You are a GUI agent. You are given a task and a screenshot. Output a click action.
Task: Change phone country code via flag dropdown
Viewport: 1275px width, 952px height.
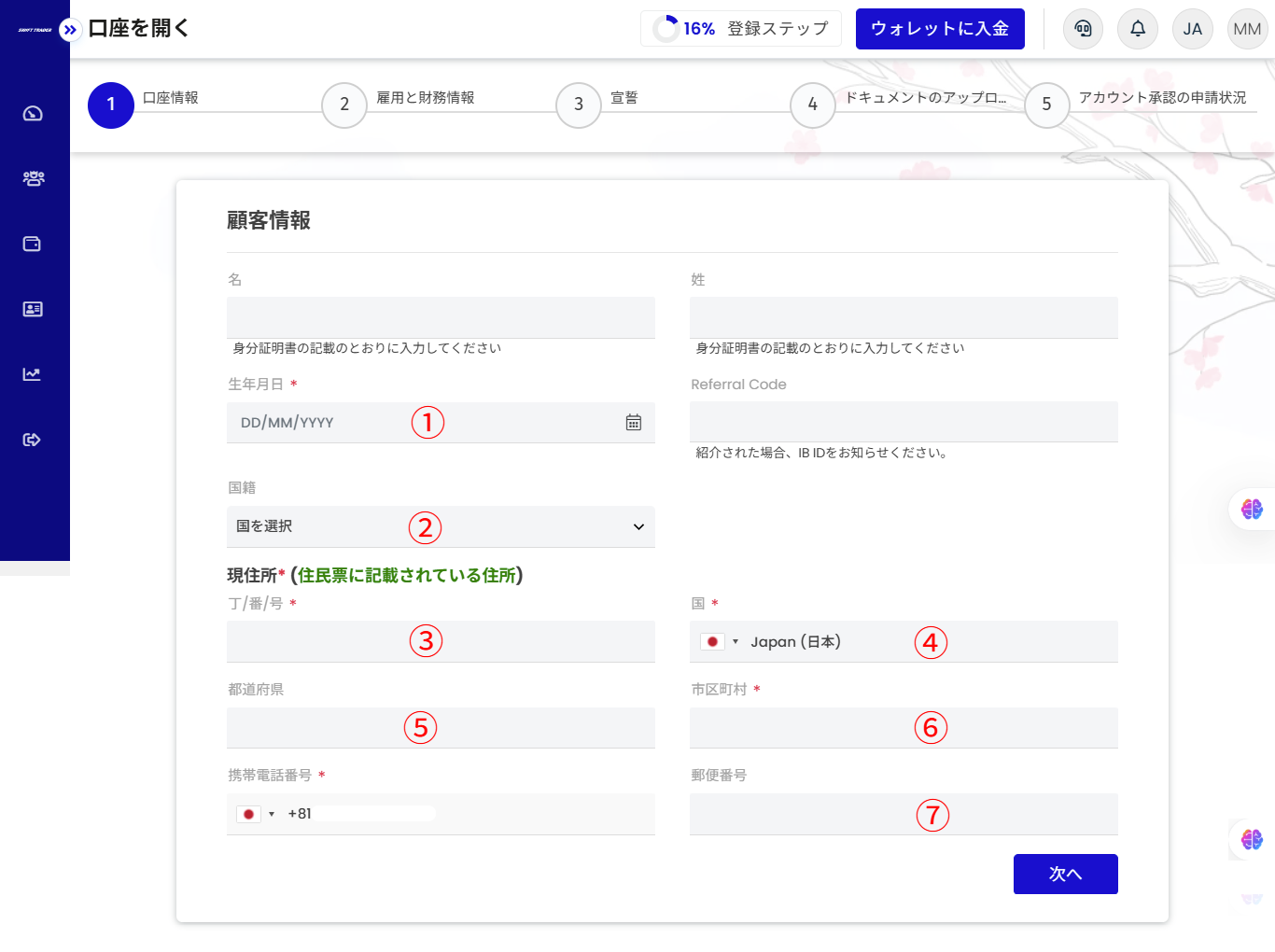[254, 813]
